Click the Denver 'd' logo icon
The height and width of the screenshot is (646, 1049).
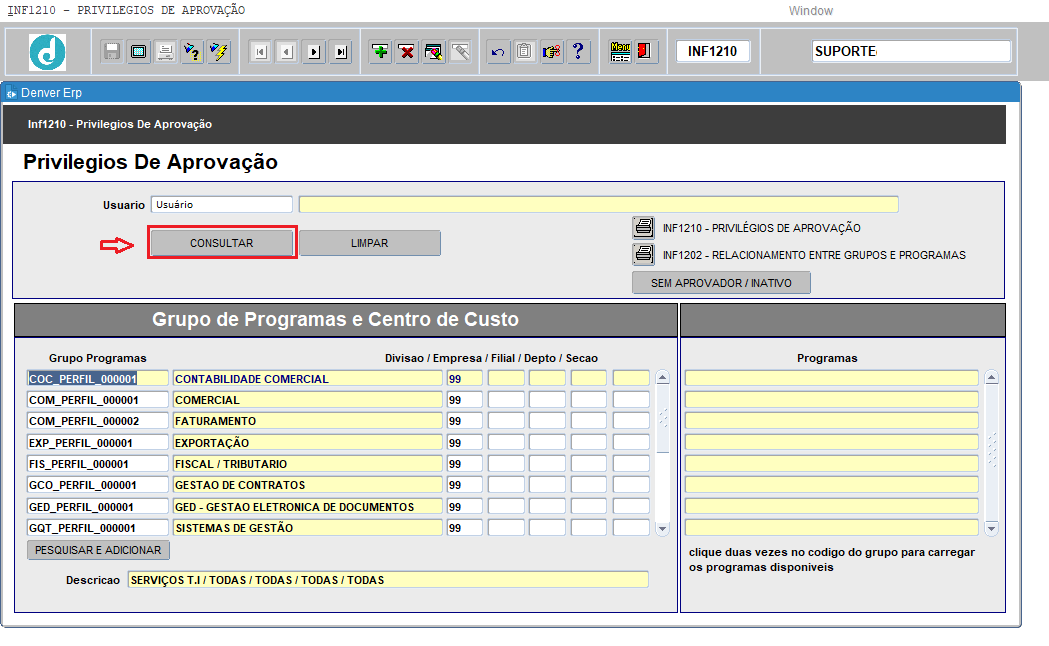(47, 52)
